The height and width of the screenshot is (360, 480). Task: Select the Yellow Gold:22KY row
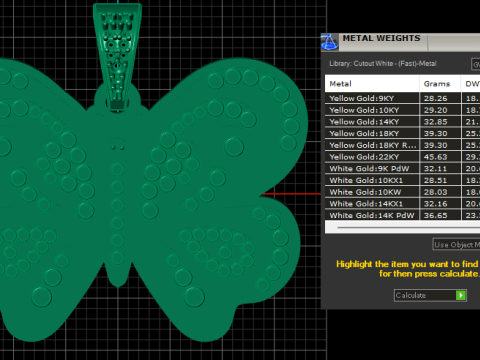tap(402, 157)
